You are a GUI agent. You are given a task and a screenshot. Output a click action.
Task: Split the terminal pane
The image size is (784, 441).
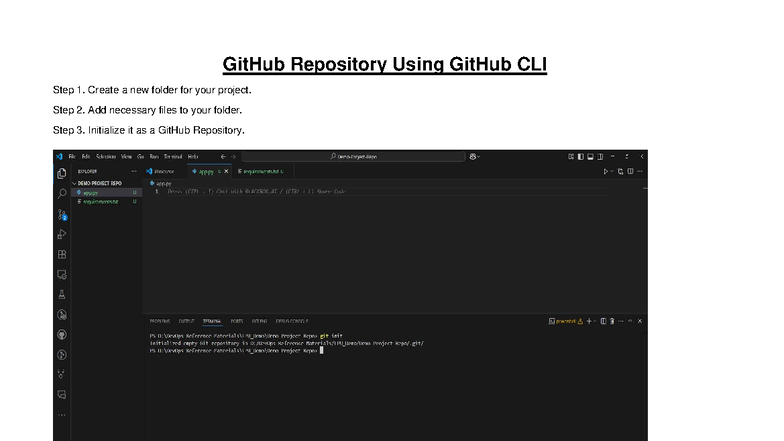point(604,322)
